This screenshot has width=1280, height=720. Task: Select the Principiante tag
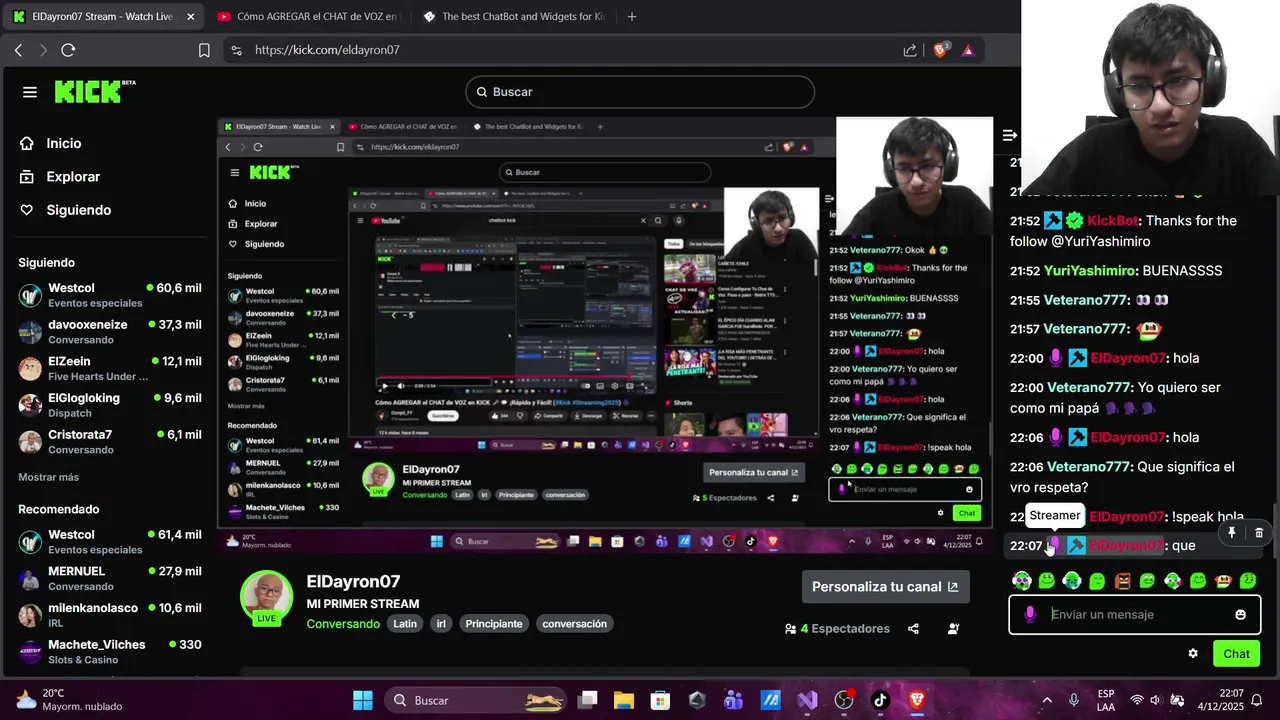click(494, 624)
